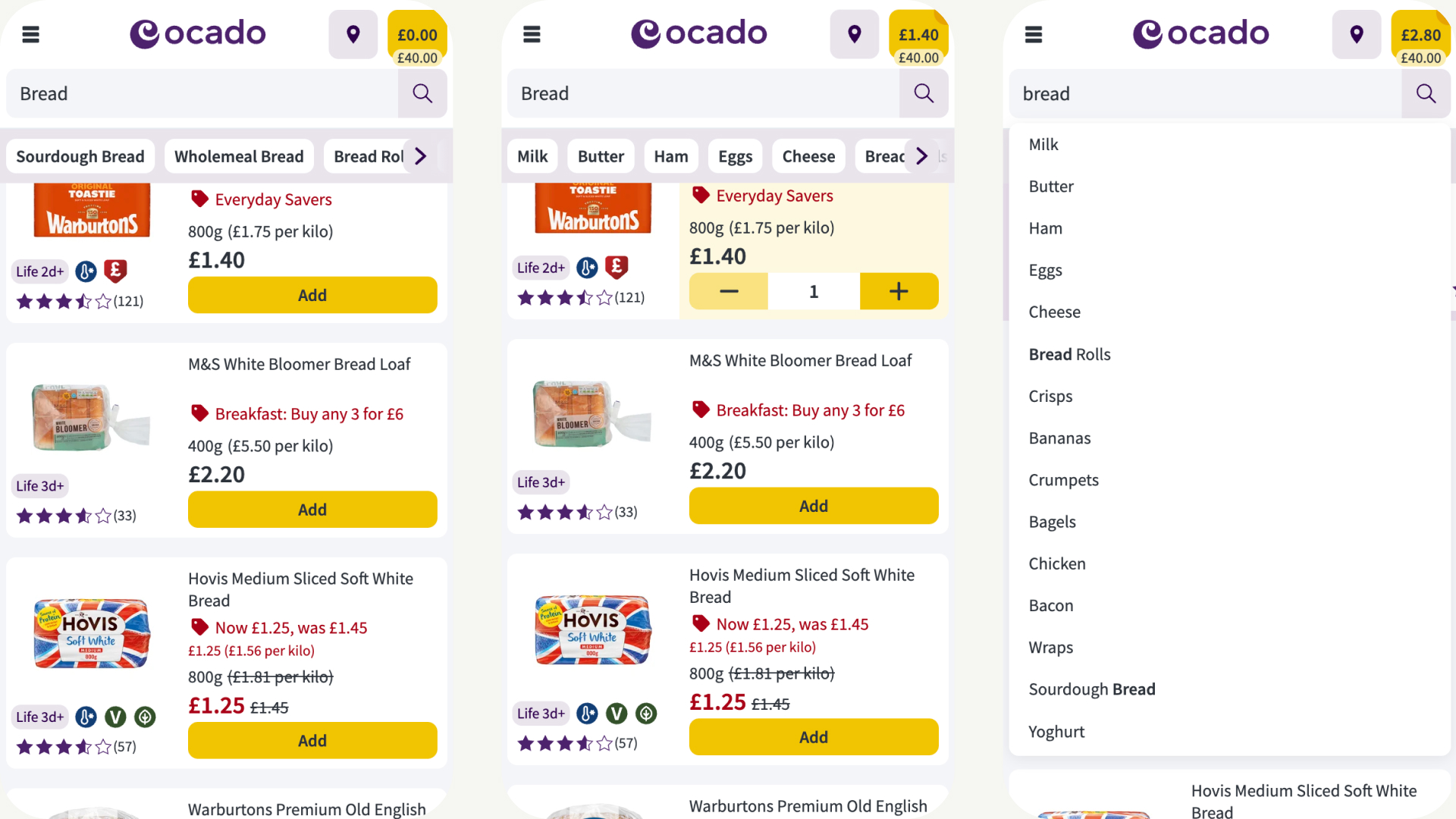Click star rating (33) on left M&S Bloomer
The width and height of the screenshot is (1456, 819).
click(x=76, y=516)
